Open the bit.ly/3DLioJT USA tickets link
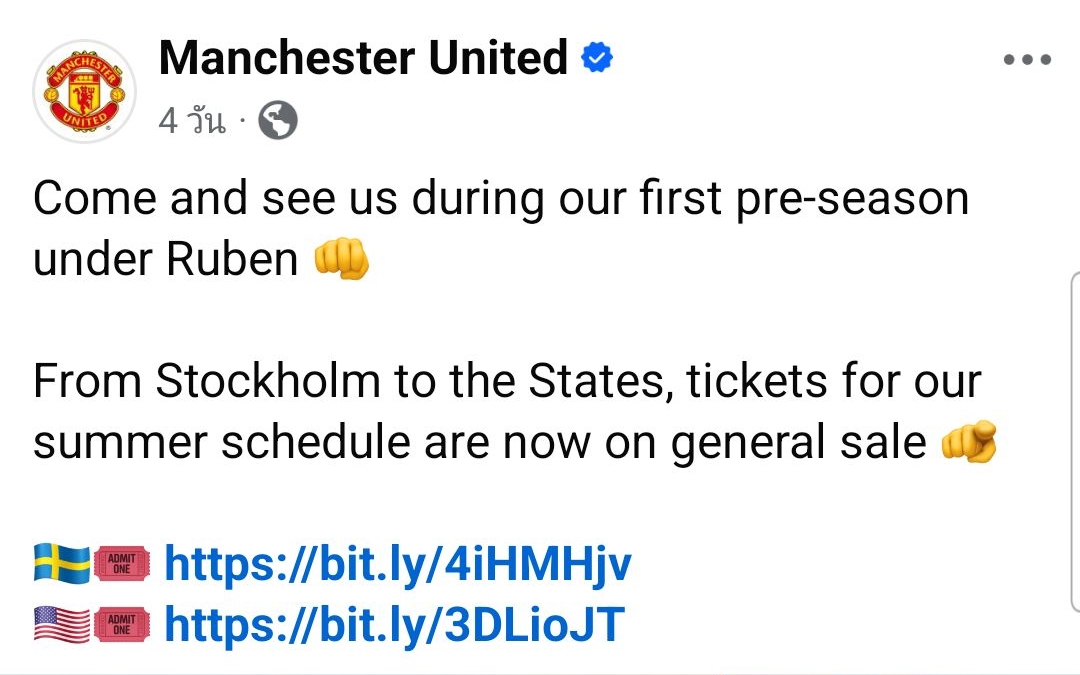The width and height of the screenshot is (1080, 675). (395, 625)
